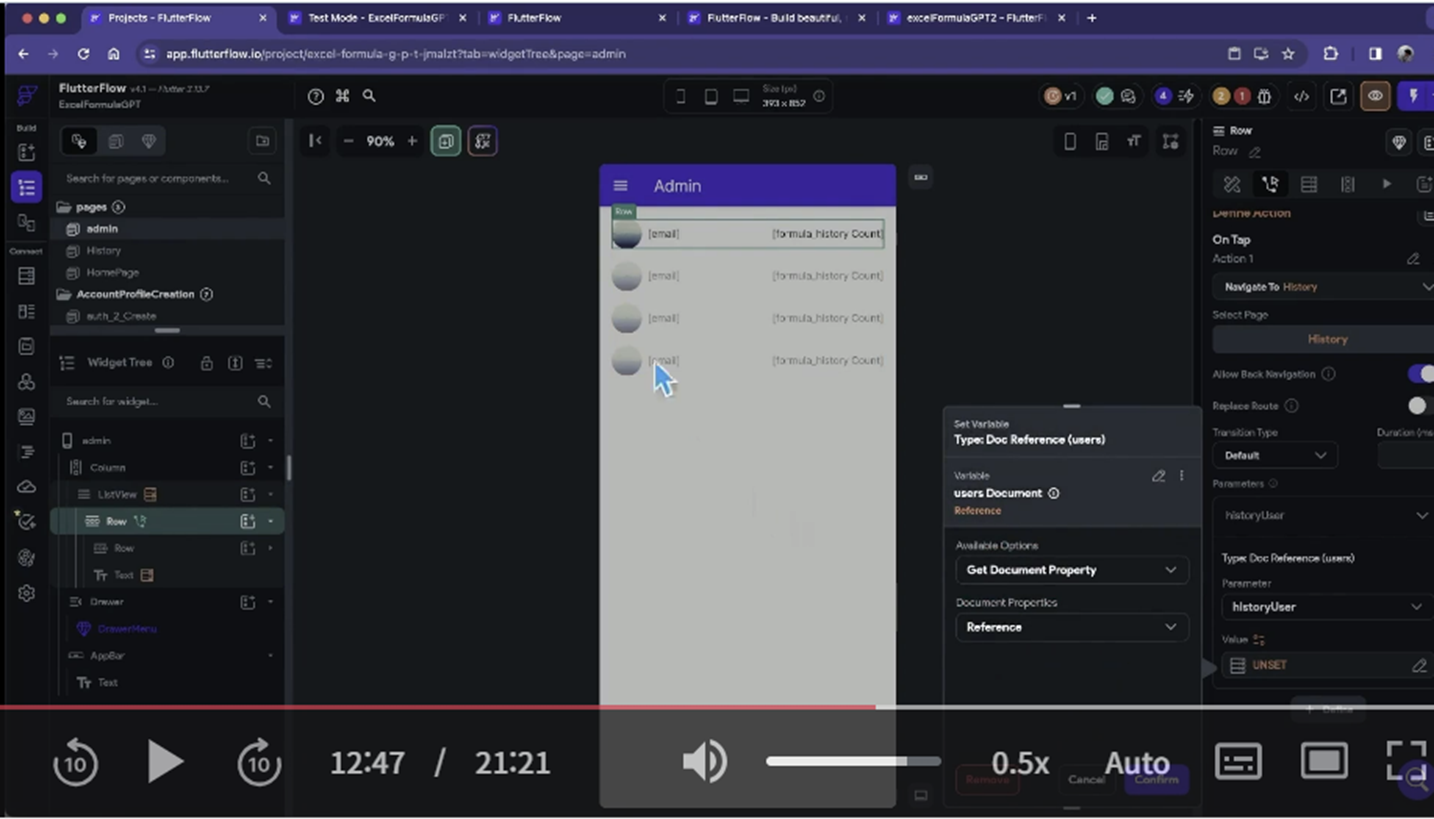Select the desktop device size icon
1434x819 pixels.
[741, 96]
